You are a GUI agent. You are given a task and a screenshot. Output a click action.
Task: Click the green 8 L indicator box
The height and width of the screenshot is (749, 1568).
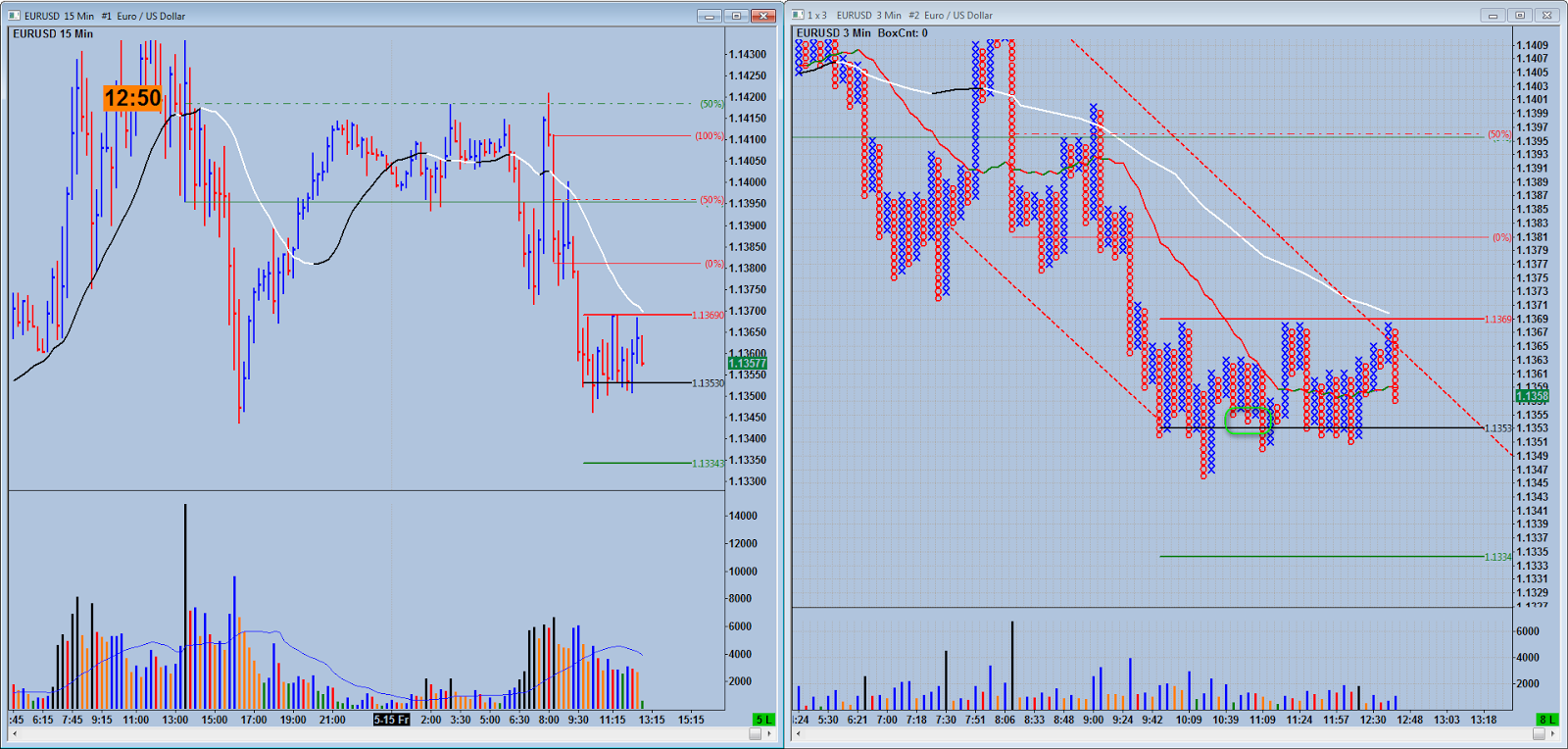click(x=1547, y=720)
